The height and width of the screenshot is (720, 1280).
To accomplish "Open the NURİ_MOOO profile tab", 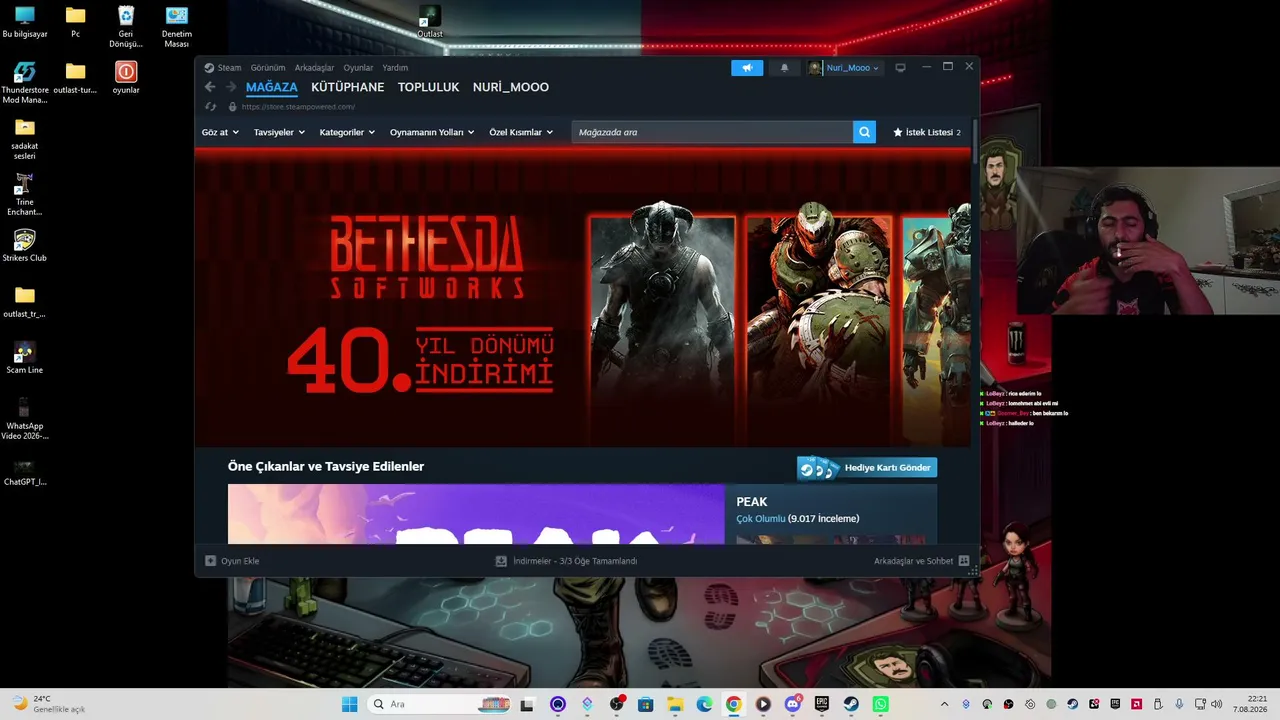I will point(511,87).
